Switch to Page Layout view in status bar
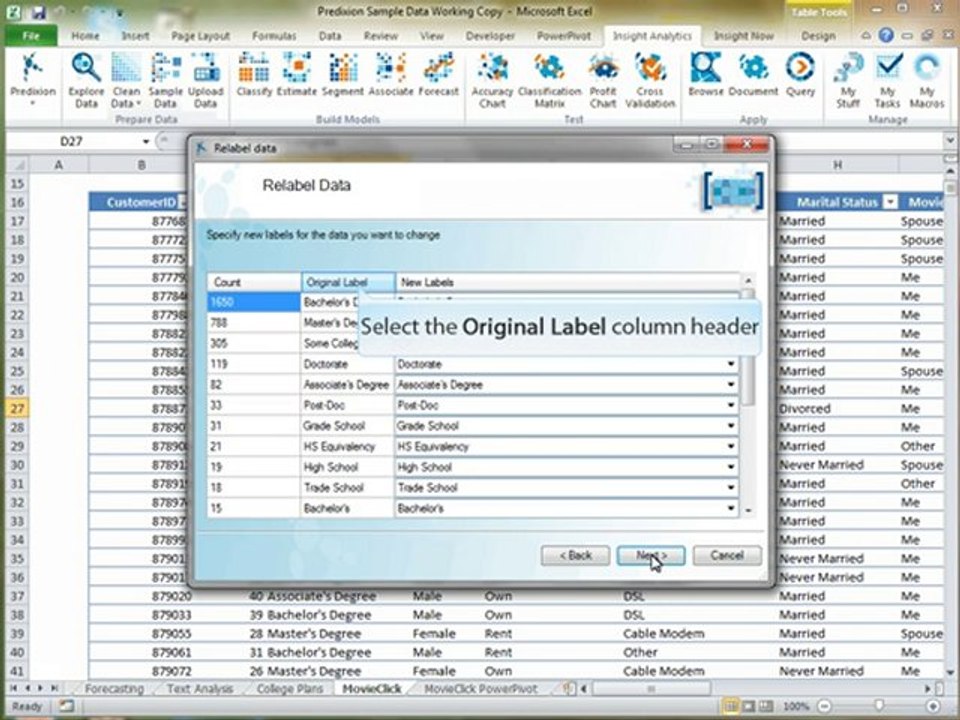 pos(748,706)
